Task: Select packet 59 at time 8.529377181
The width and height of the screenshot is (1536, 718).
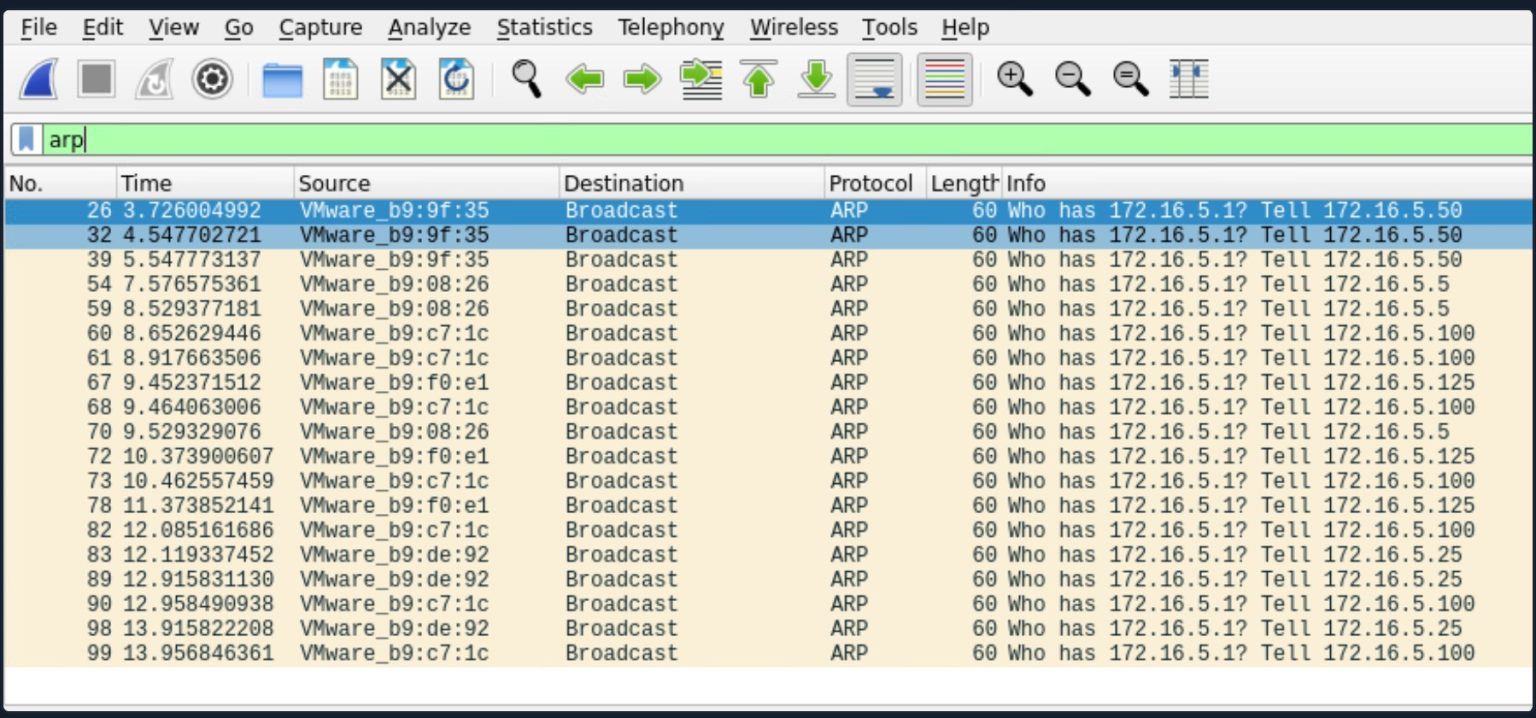Action: 768,309
